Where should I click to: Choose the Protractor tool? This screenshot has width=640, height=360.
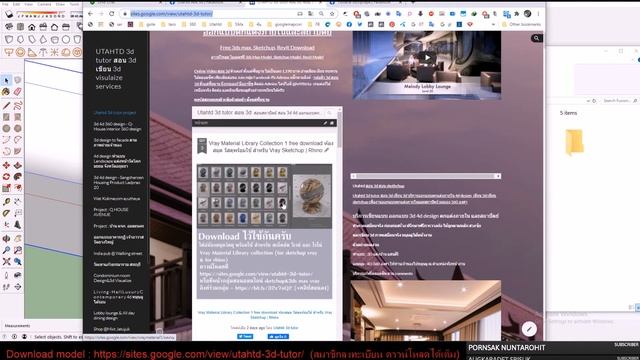pos(6,213)
